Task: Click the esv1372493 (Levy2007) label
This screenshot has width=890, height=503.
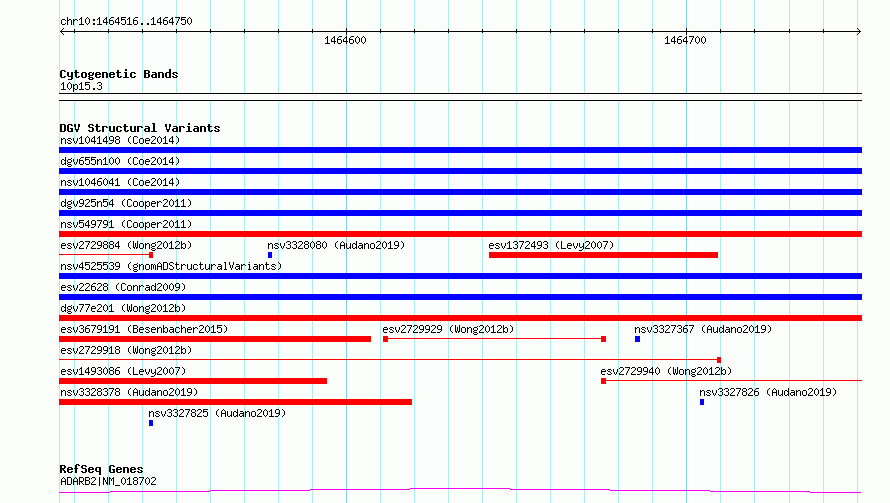Action: 551,245
